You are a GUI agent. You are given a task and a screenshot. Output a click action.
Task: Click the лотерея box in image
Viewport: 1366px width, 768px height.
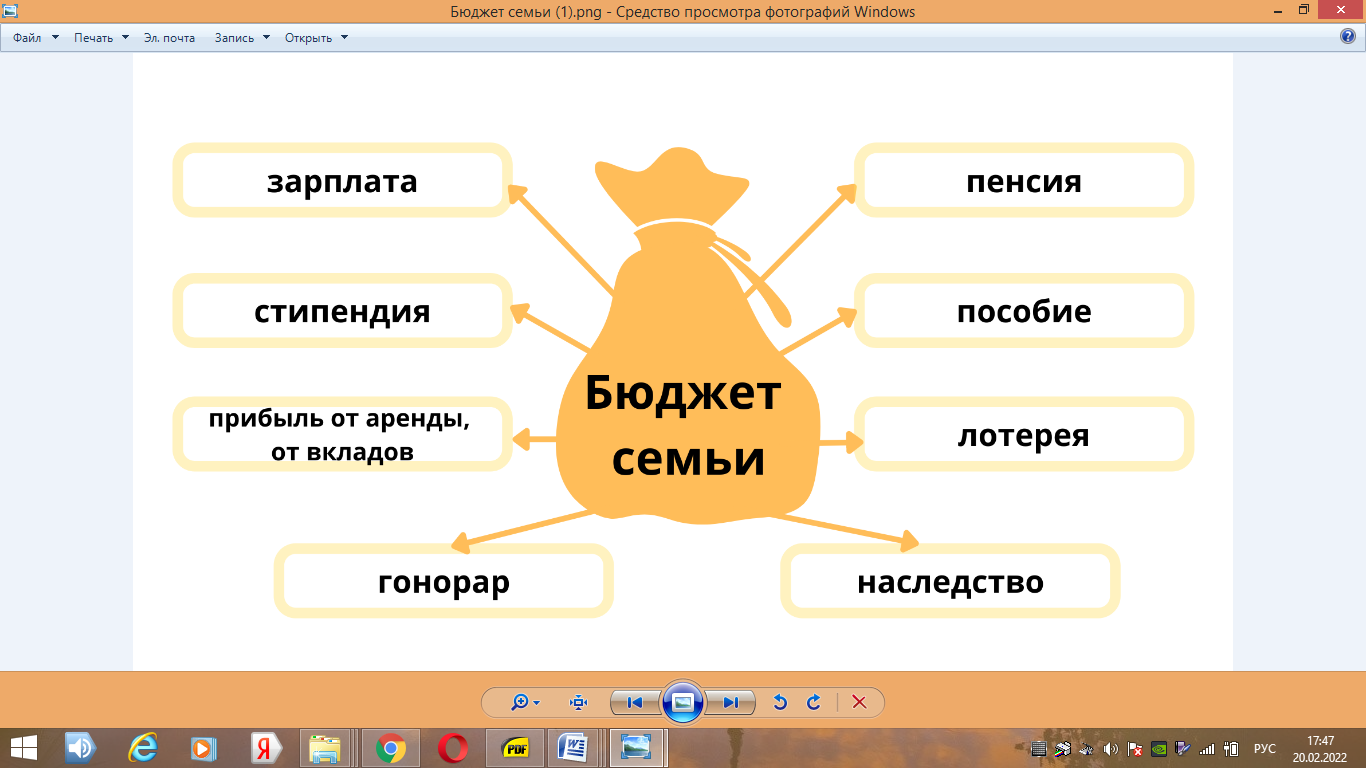(x=1024, y=435)
